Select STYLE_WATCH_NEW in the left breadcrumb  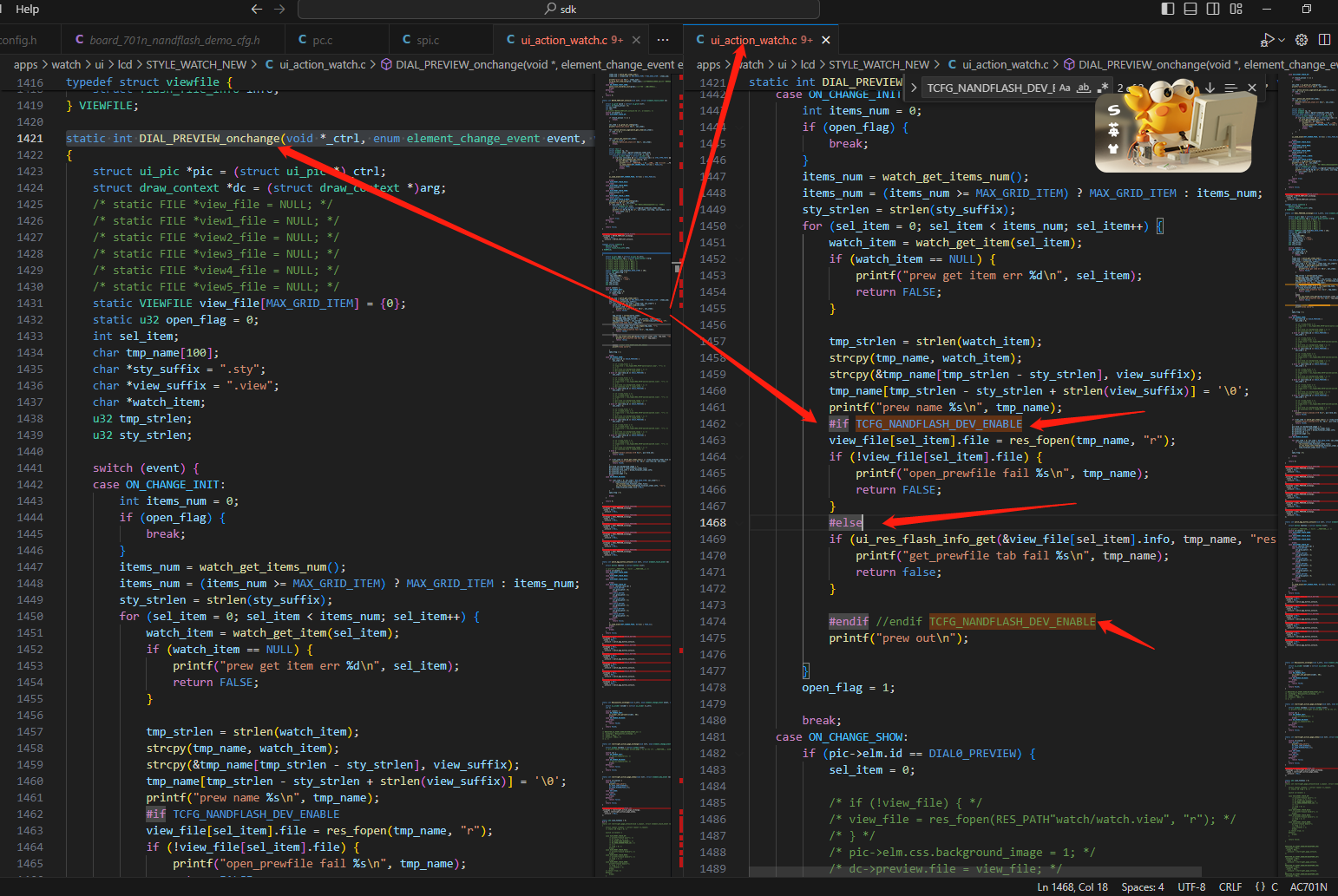click(196, 64)
